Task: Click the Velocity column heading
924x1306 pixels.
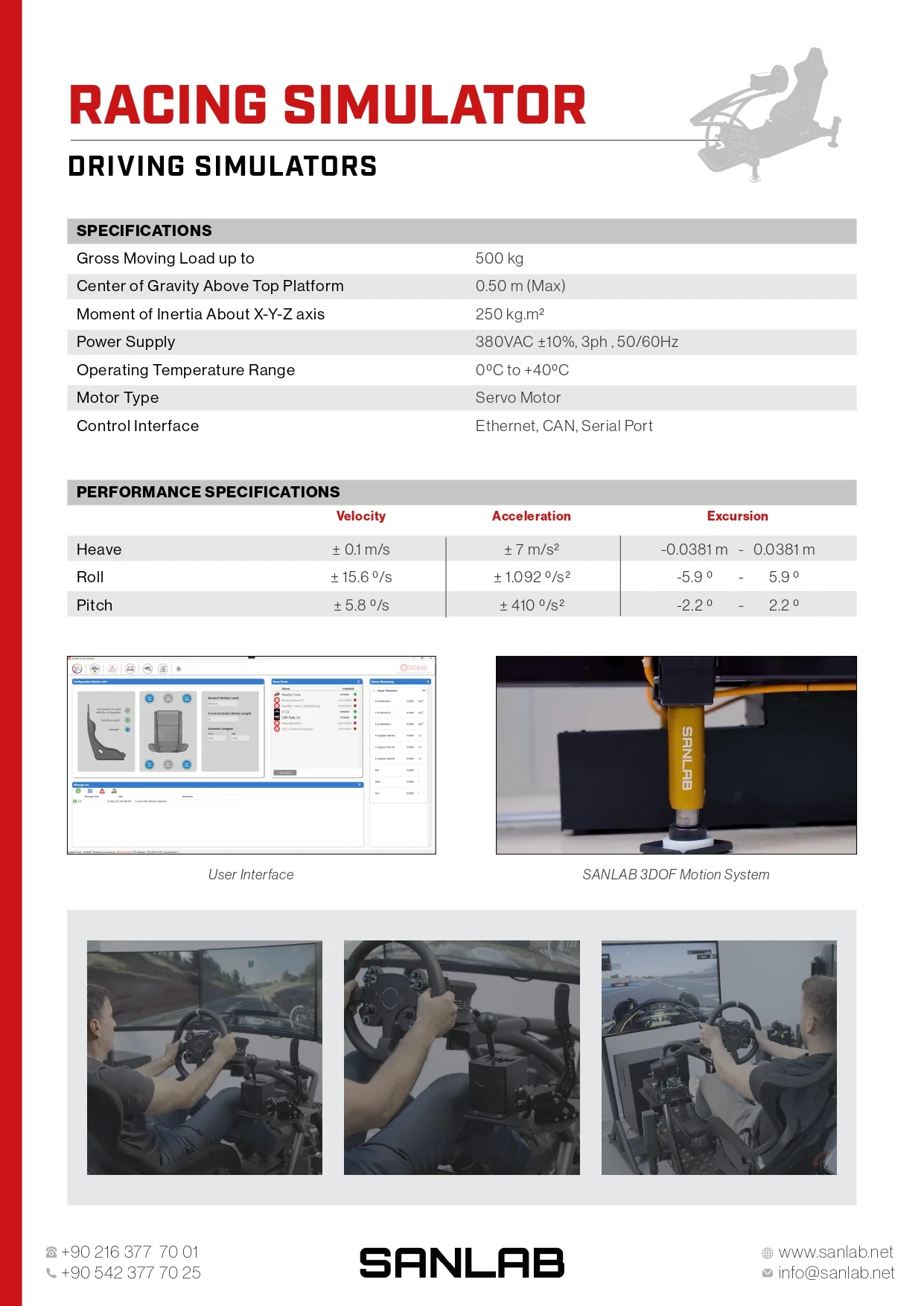Action: (x=361, y=516)
